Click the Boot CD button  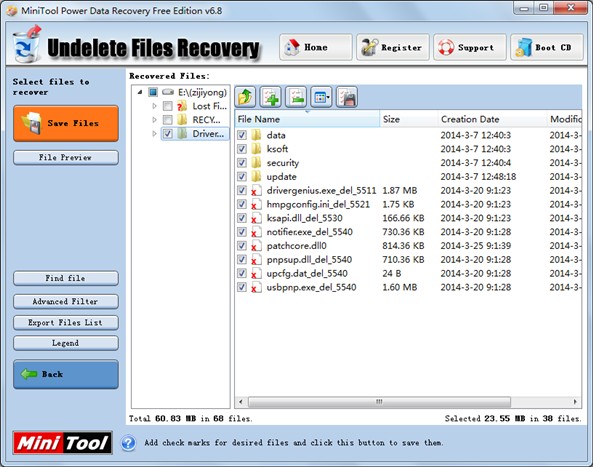click(x=547, y=47)
